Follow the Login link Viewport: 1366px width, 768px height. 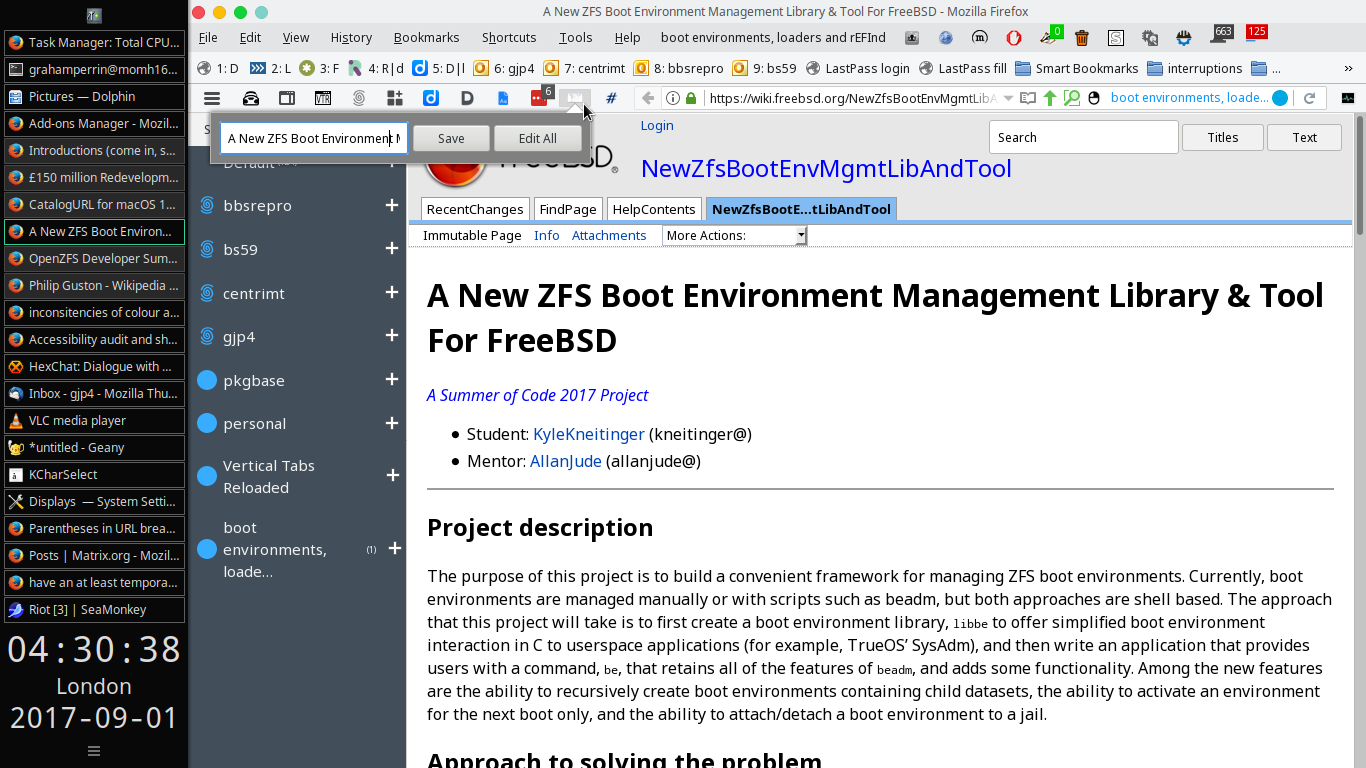pyautogui.click(x=657, y=126)
